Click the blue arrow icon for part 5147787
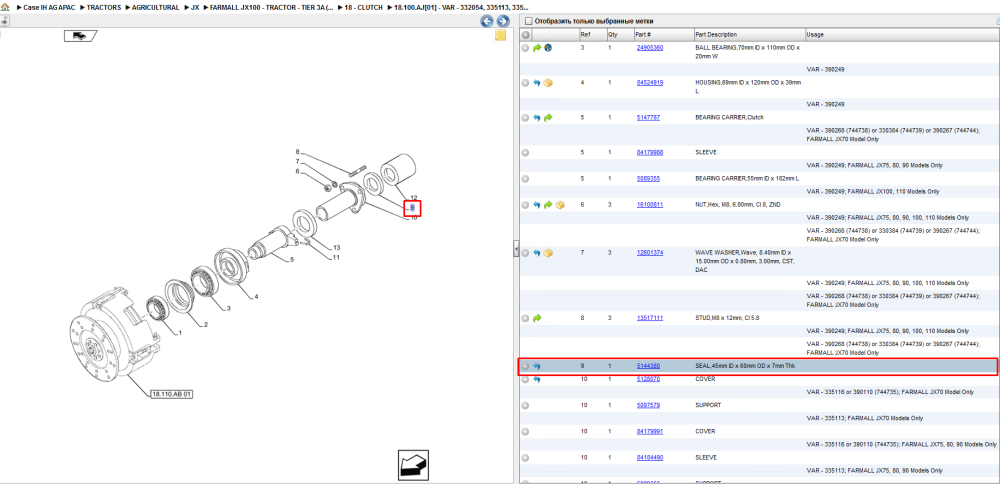 pyautogui.click(x=537, y=118)
